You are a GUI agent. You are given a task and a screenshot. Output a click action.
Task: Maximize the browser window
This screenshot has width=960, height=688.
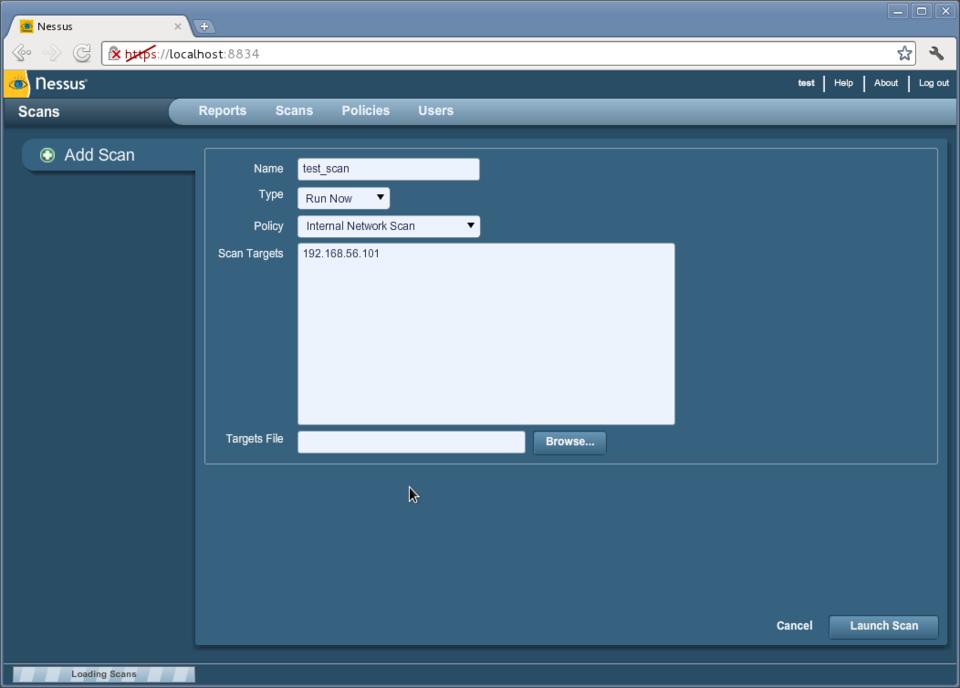coord(921,12)
